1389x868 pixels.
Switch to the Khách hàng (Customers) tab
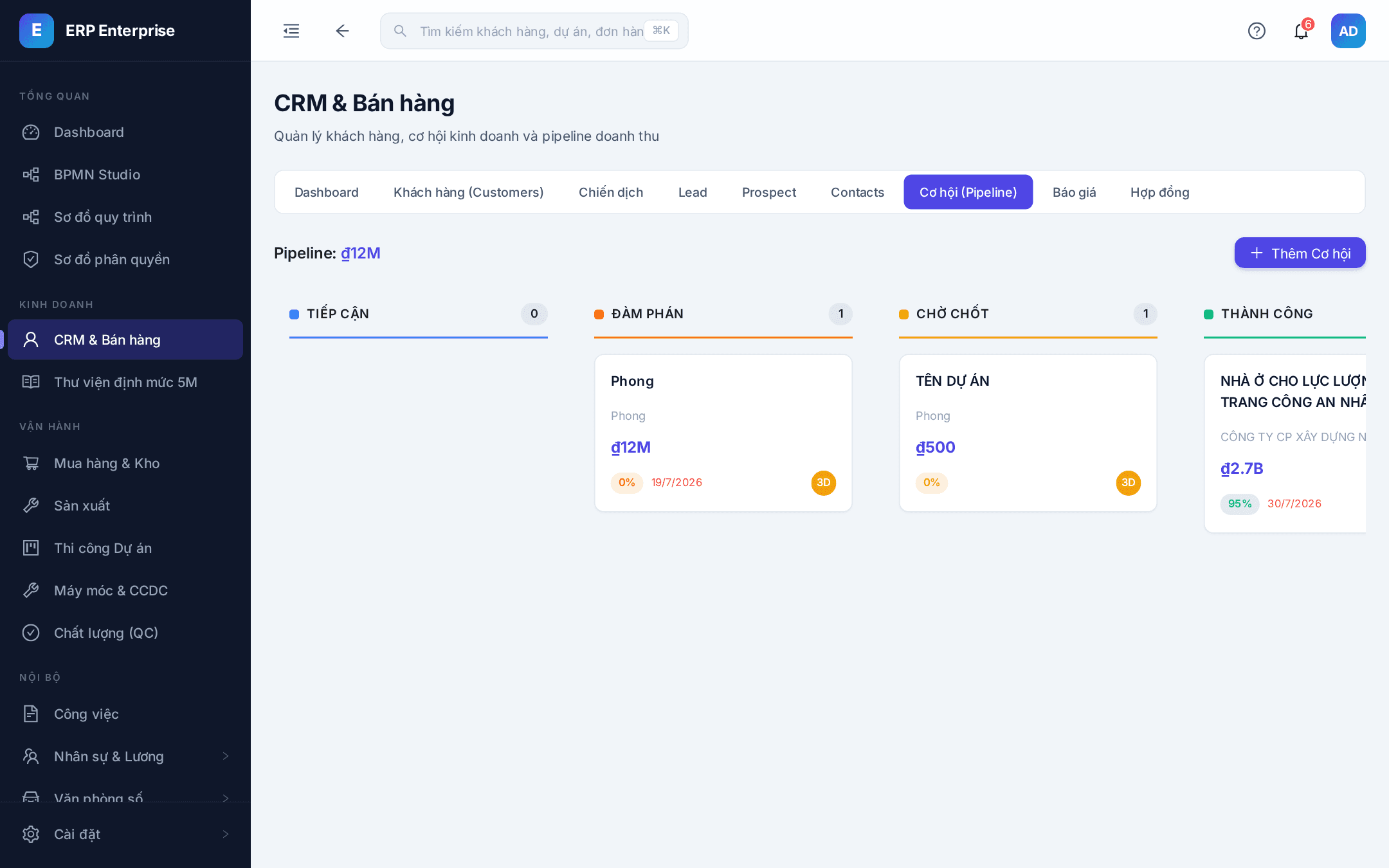point(468,192)
